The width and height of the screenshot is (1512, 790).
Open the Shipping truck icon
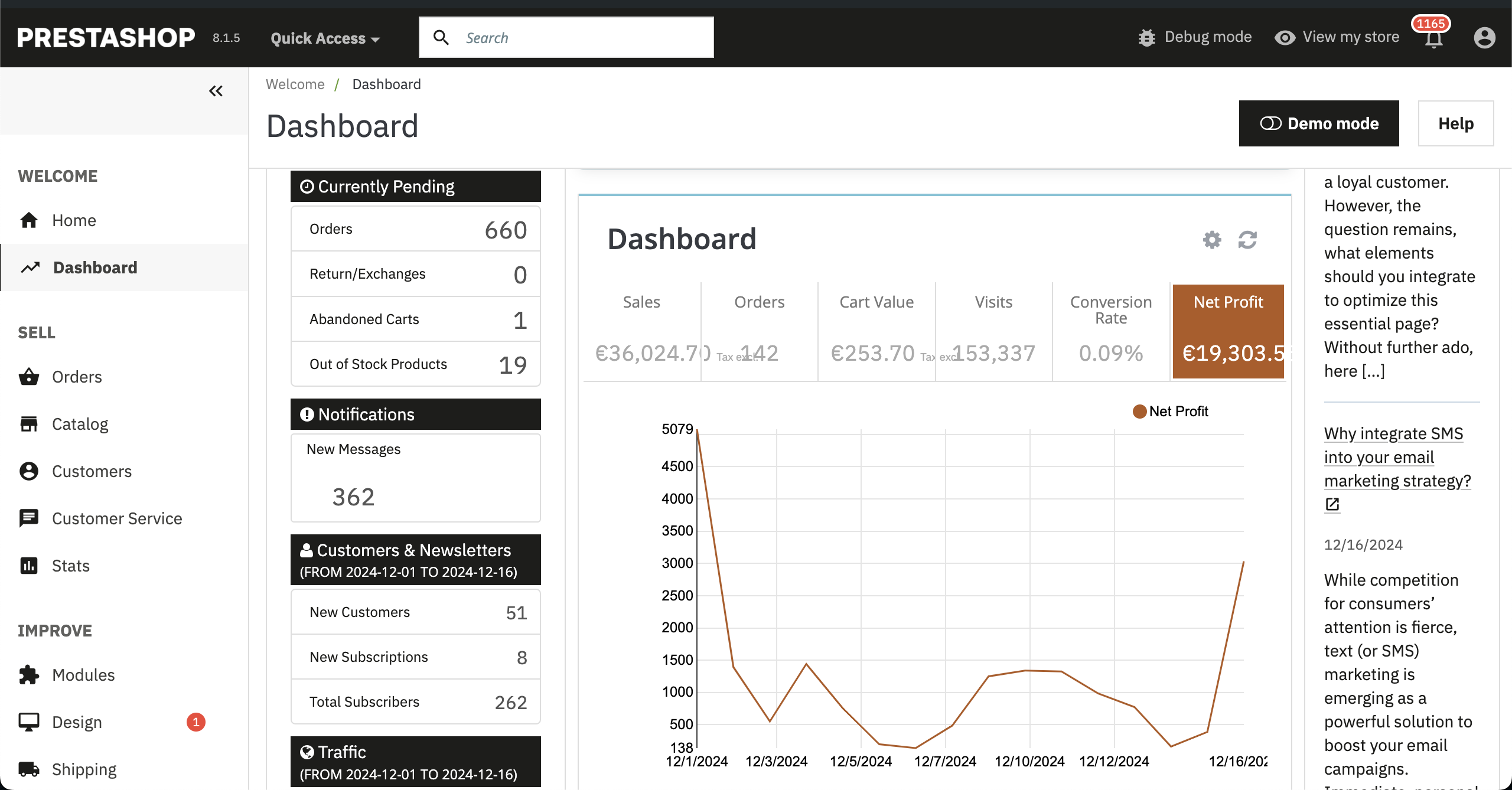pos(29,769)
